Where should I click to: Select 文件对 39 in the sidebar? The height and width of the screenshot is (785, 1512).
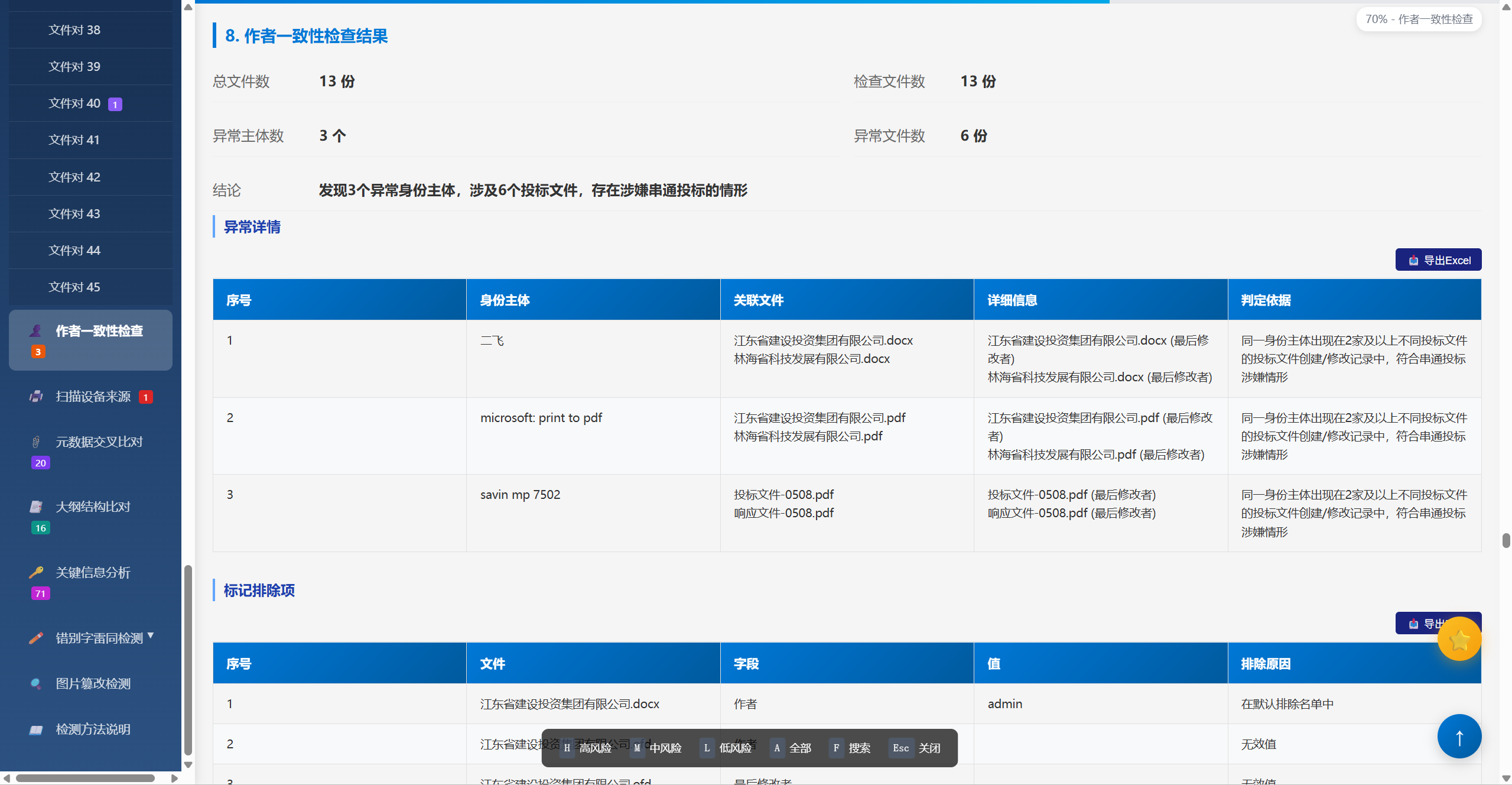pos(90,67)
